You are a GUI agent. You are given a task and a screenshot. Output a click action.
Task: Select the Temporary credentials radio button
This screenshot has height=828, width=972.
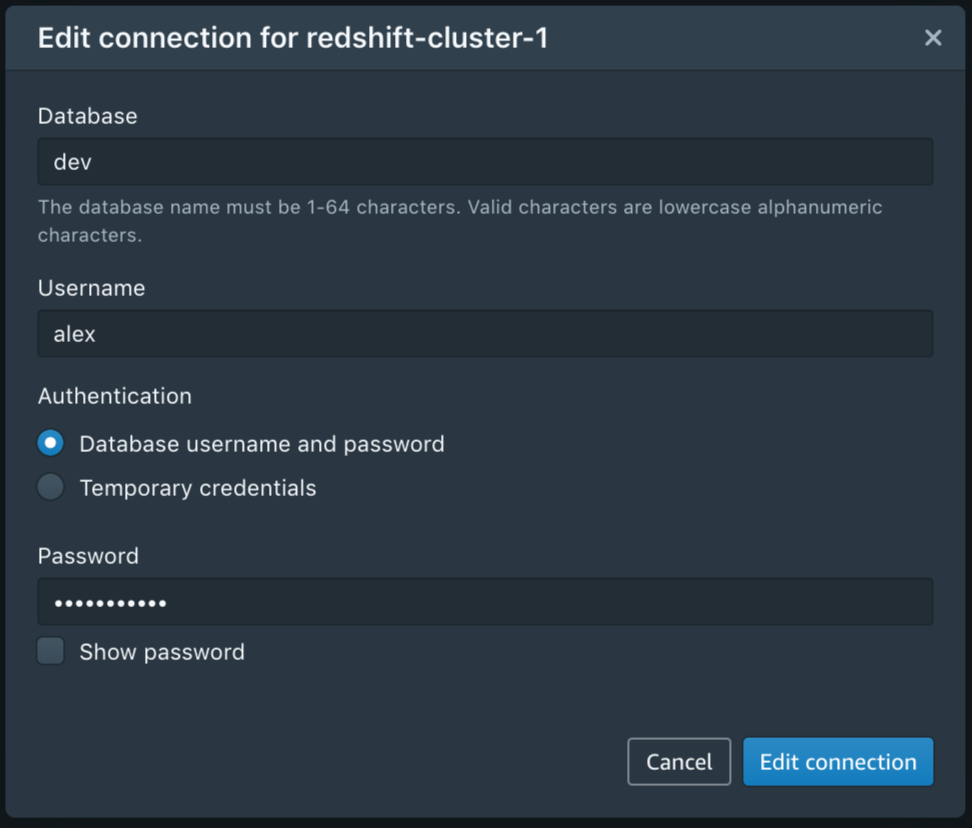point(50,487)
